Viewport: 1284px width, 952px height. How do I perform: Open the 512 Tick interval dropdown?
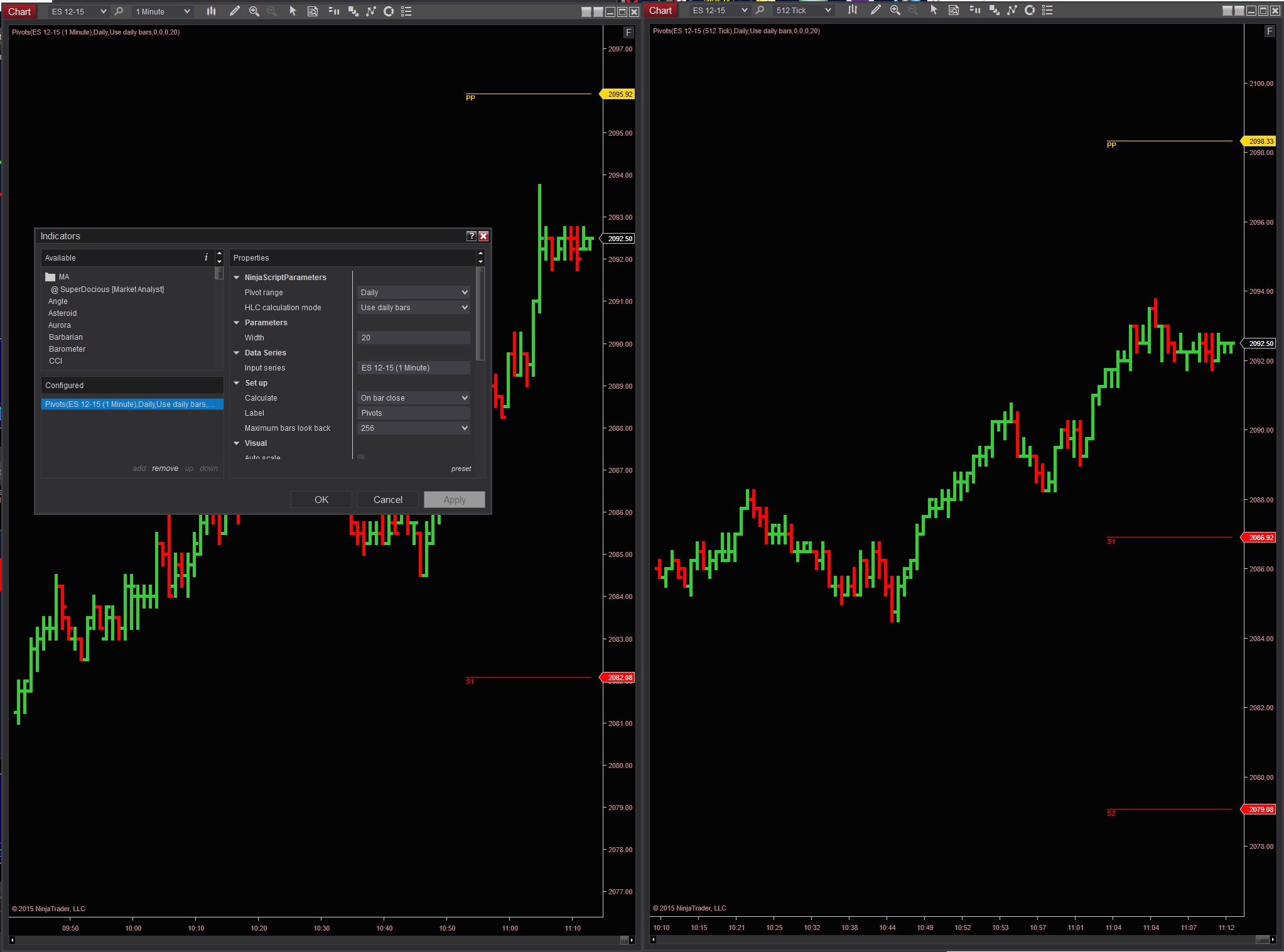(x=803, y=11)
